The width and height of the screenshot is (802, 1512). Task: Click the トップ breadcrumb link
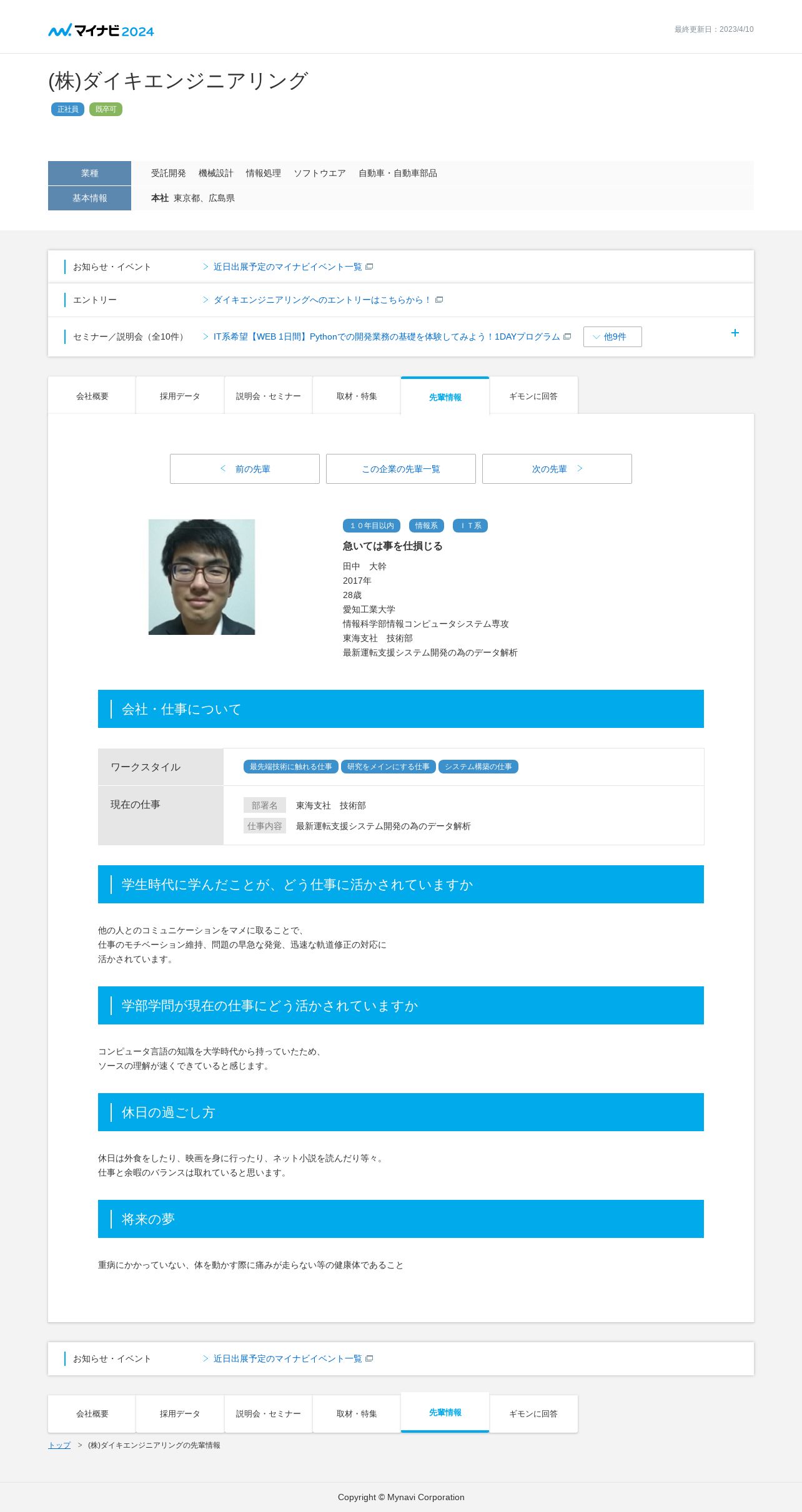[59, 1445]
